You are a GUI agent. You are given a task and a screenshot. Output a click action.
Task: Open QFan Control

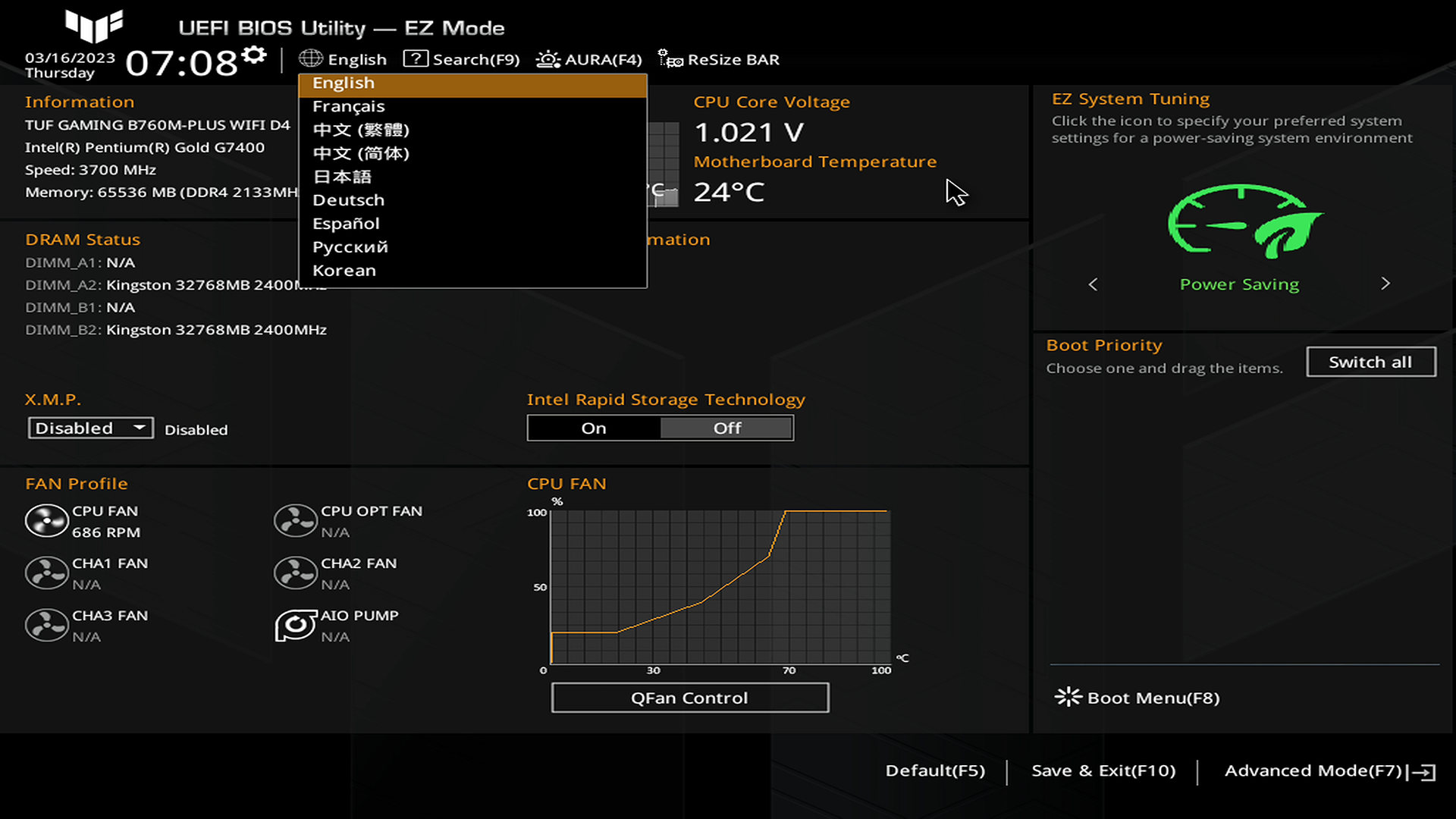689,698
